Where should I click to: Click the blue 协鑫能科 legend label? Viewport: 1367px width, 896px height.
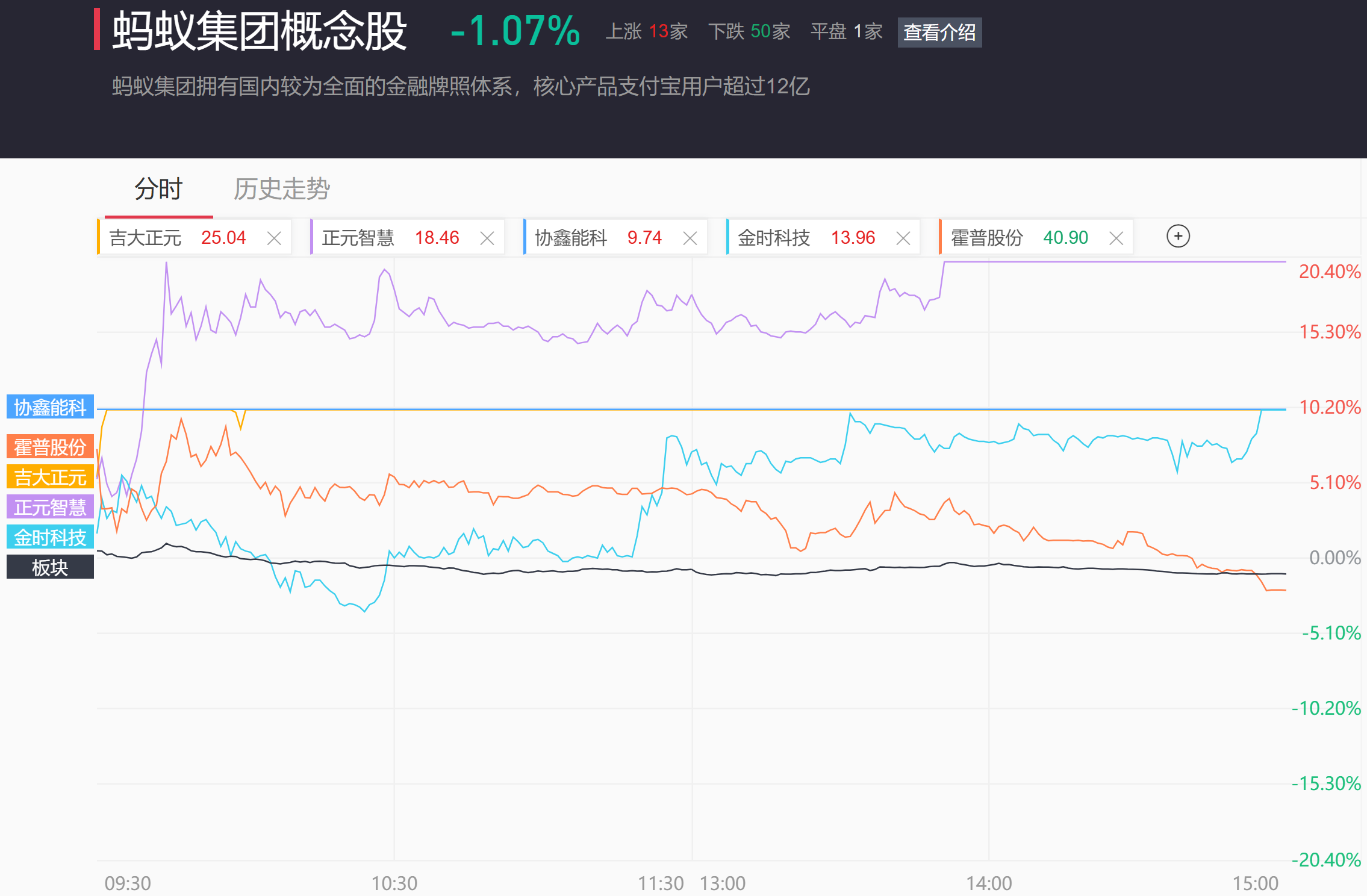tap(50, 407)
